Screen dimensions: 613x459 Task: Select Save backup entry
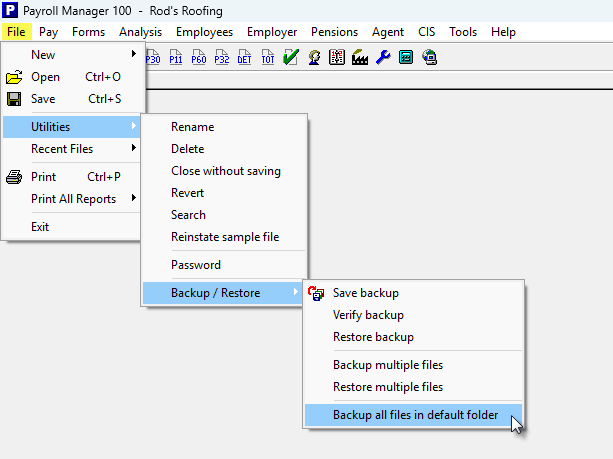(413, 293)
